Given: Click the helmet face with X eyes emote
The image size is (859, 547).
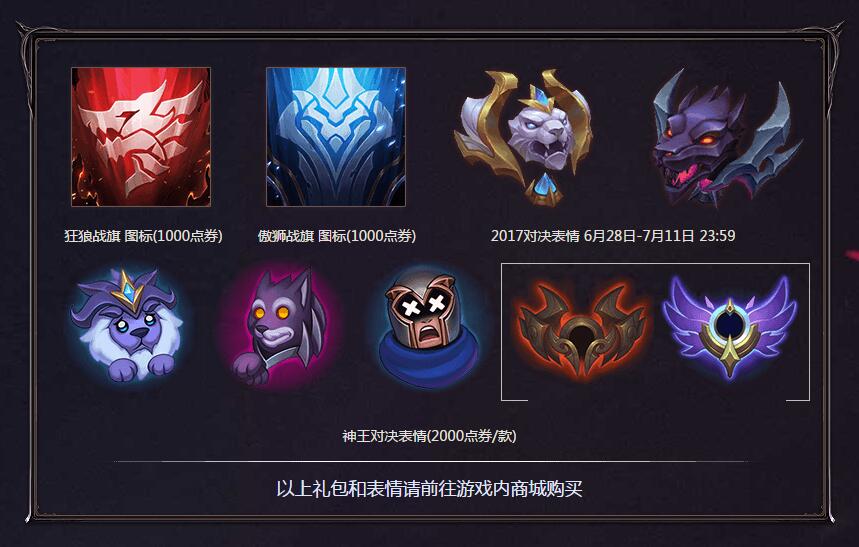Looking at the screenshot, I should pyautogui.click(x=430, y=328).
